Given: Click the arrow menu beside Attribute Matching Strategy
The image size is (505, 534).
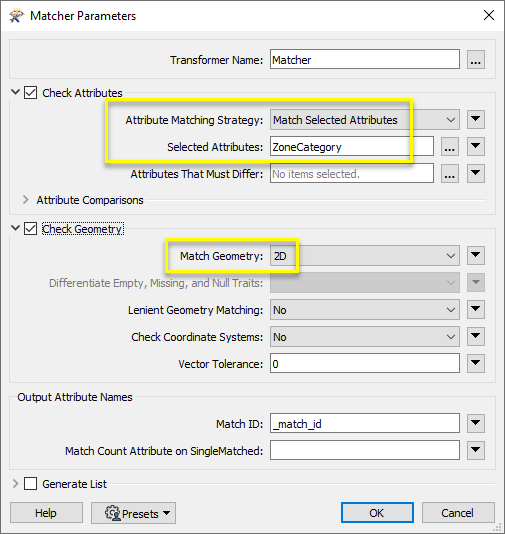Looking at the screenshot, I should [x=475, y=120].
